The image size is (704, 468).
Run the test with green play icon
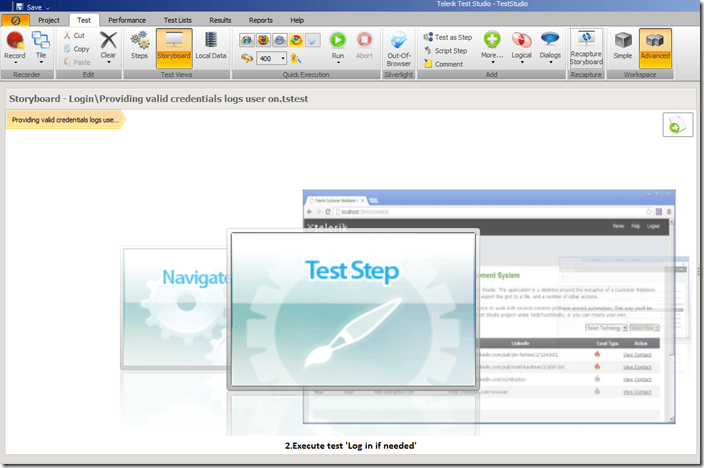(338, 40)
